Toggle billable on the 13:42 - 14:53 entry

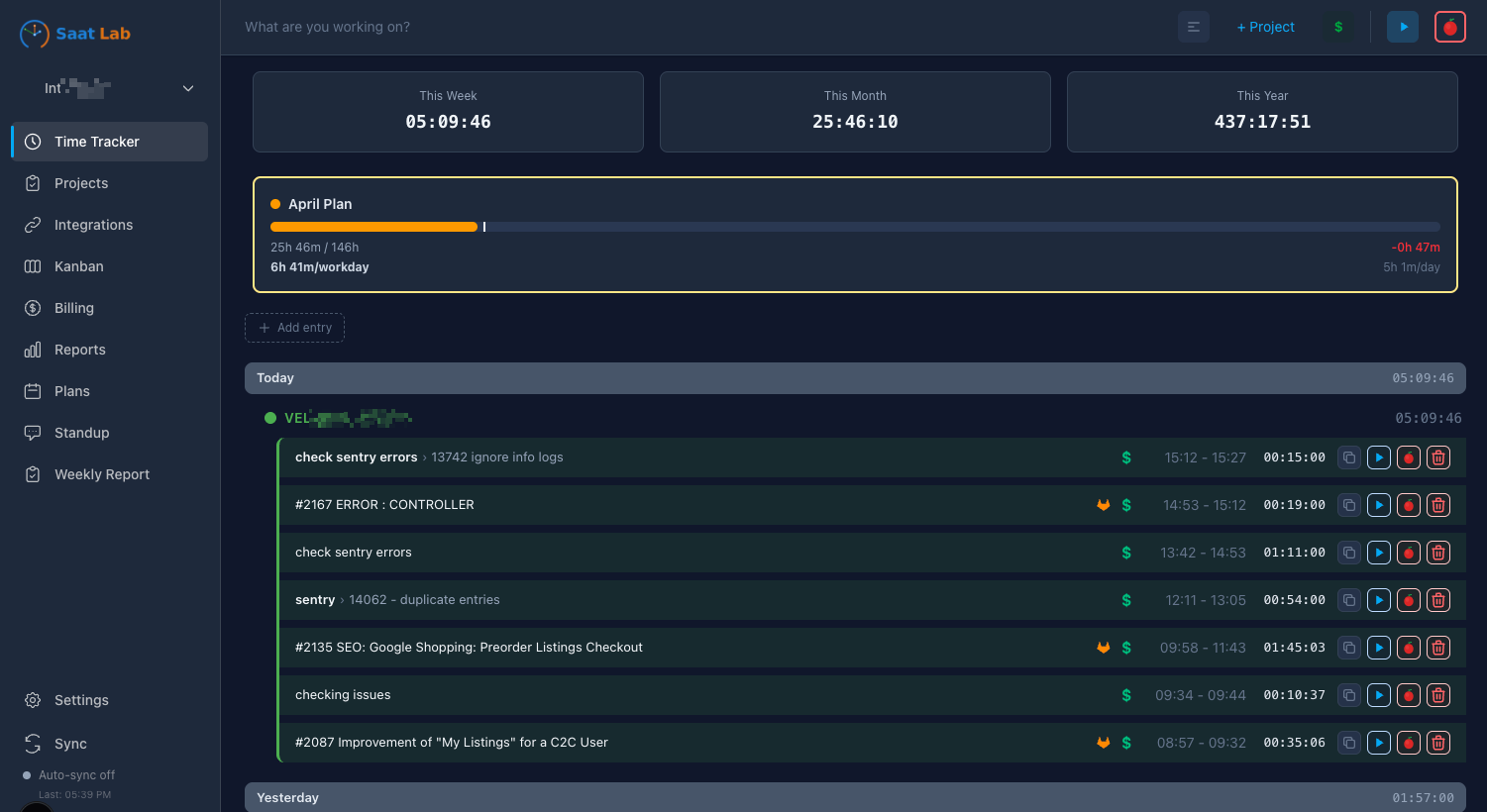[1126, 553]
